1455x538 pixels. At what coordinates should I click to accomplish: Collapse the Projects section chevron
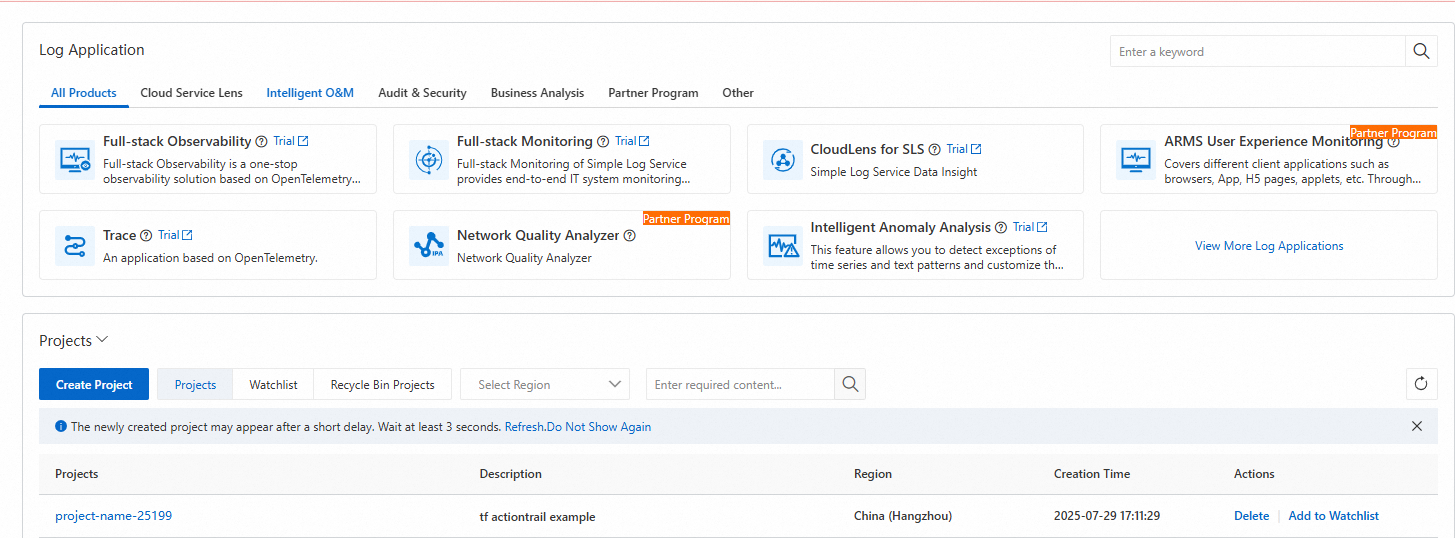click(x=101, y=341)
